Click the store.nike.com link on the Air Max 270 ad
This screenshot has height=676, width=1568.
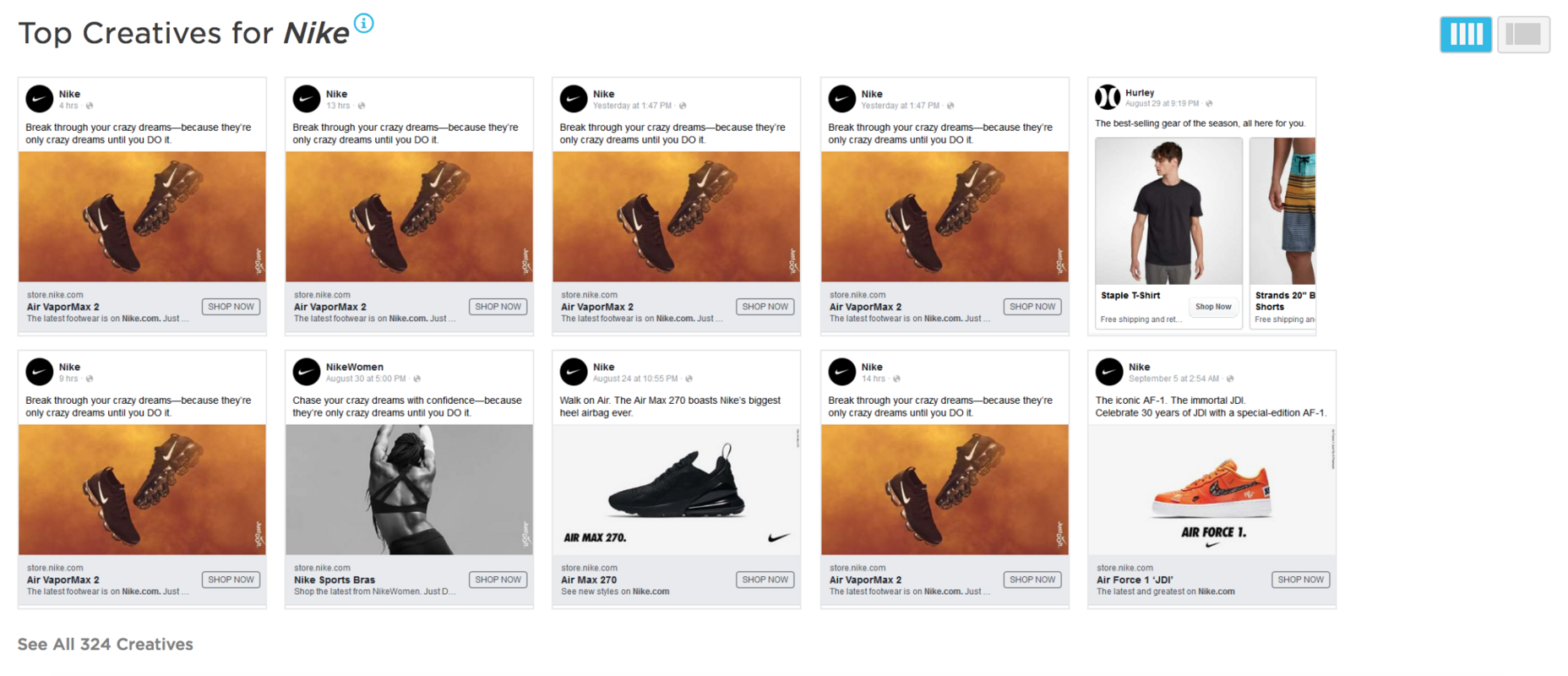588,567
